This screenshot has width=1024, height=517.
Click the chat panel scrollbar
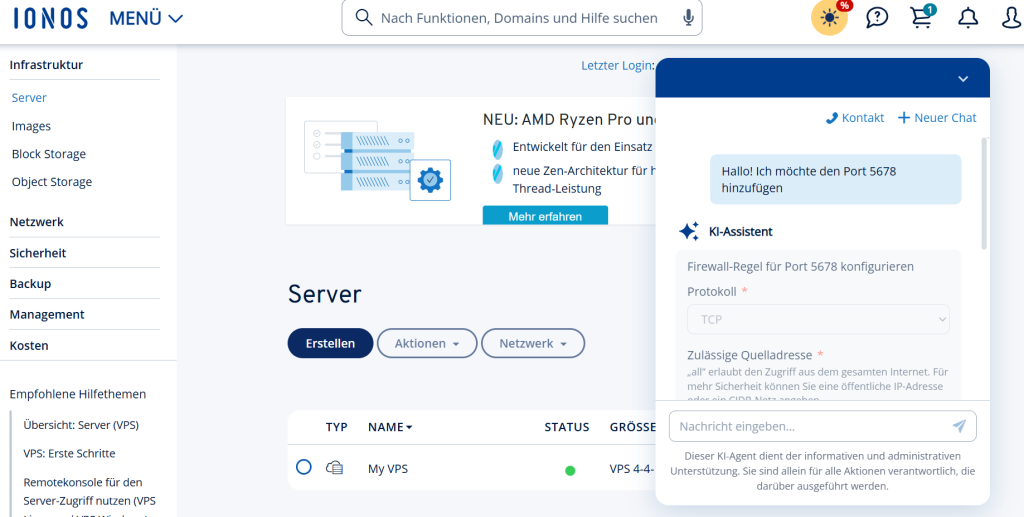coord(985,194)
